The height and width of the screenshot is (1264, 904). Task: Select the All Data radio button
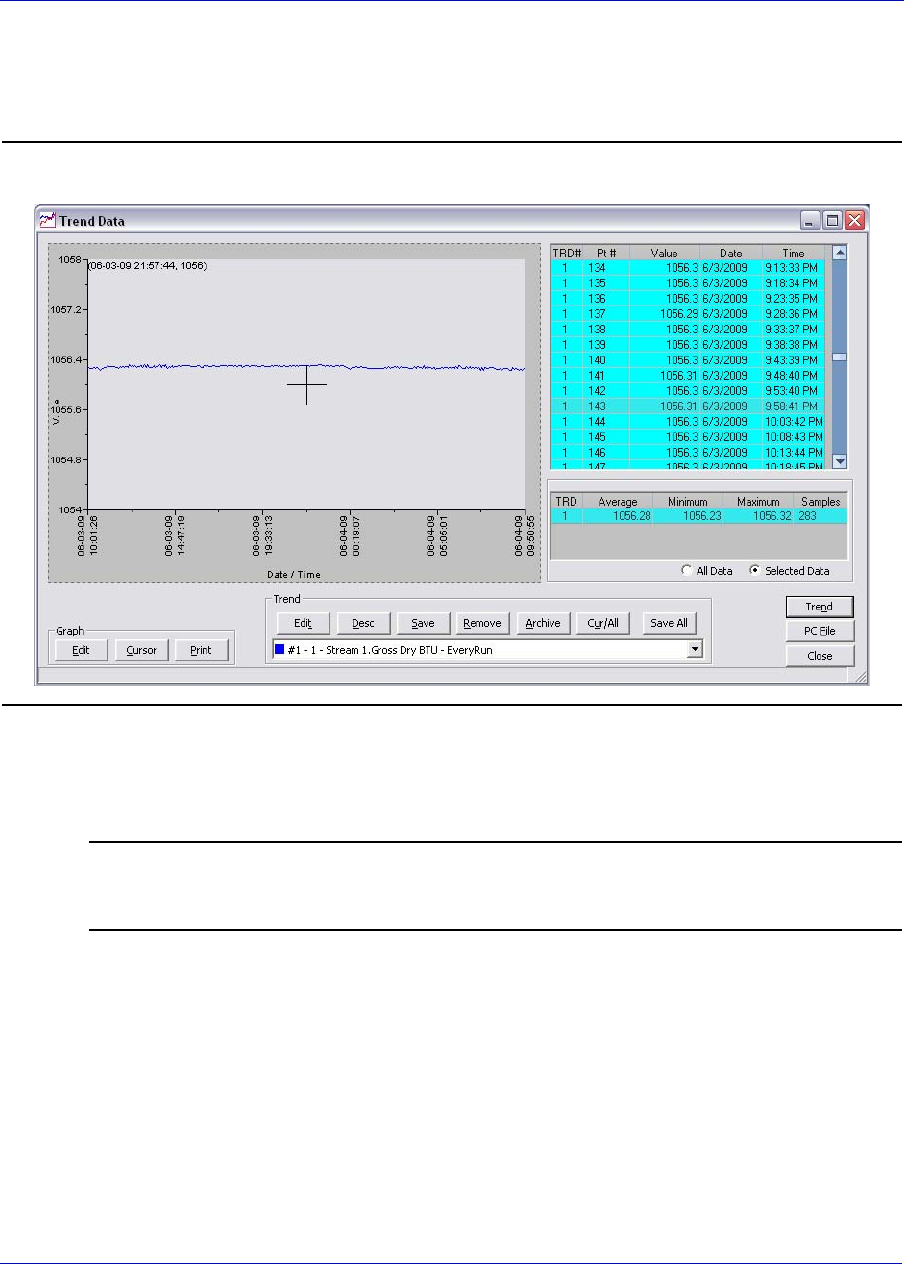coord(685,571)
